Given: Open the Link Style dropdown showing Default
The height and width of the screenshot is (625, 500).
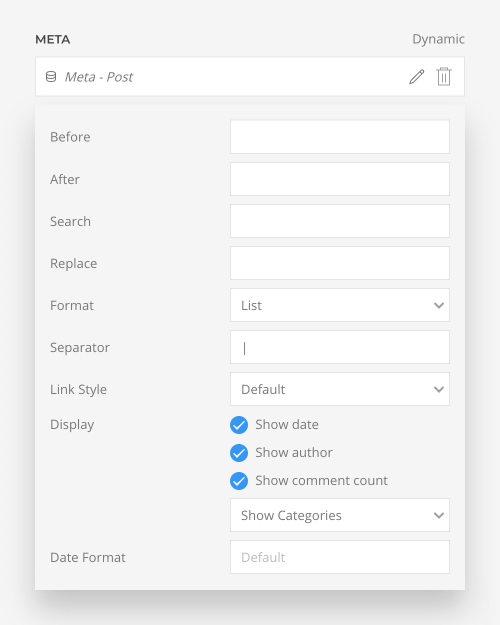Looking at the screenshot, I should pyautogui.click(x=340, y=389).
